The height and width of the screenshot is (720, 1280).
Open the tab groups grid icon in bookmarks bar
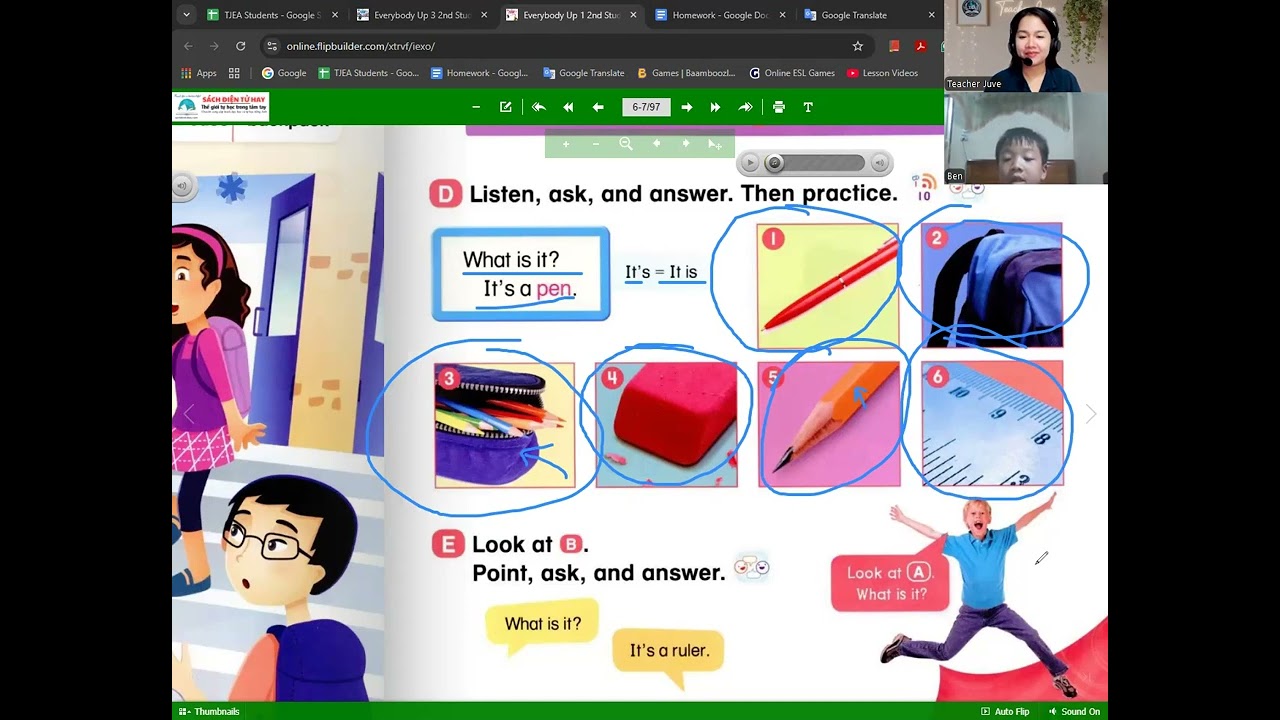tap(234, 73)
